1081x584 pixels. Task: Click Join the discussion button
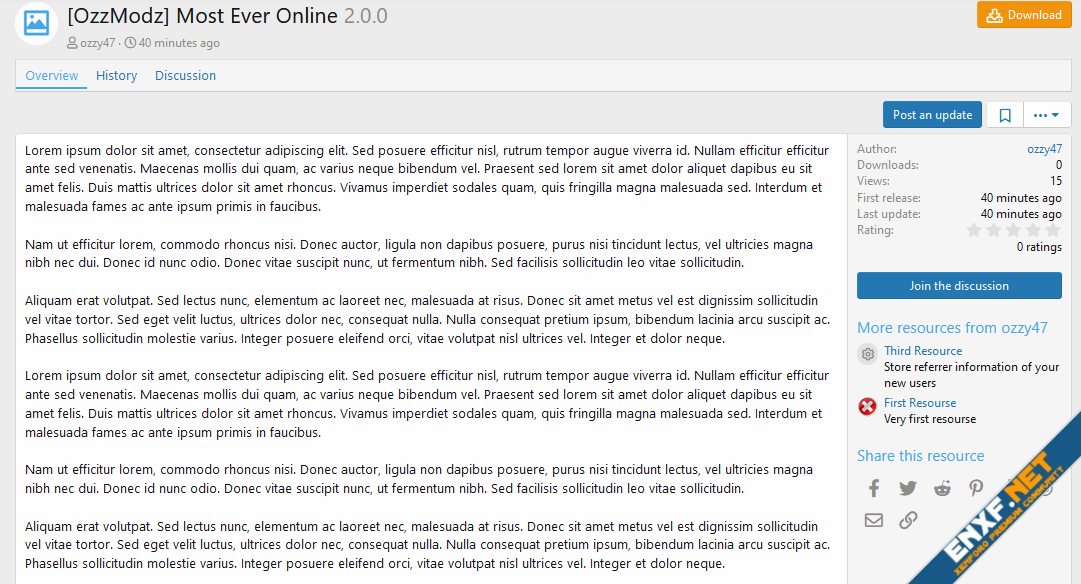[x=959, y=286]
